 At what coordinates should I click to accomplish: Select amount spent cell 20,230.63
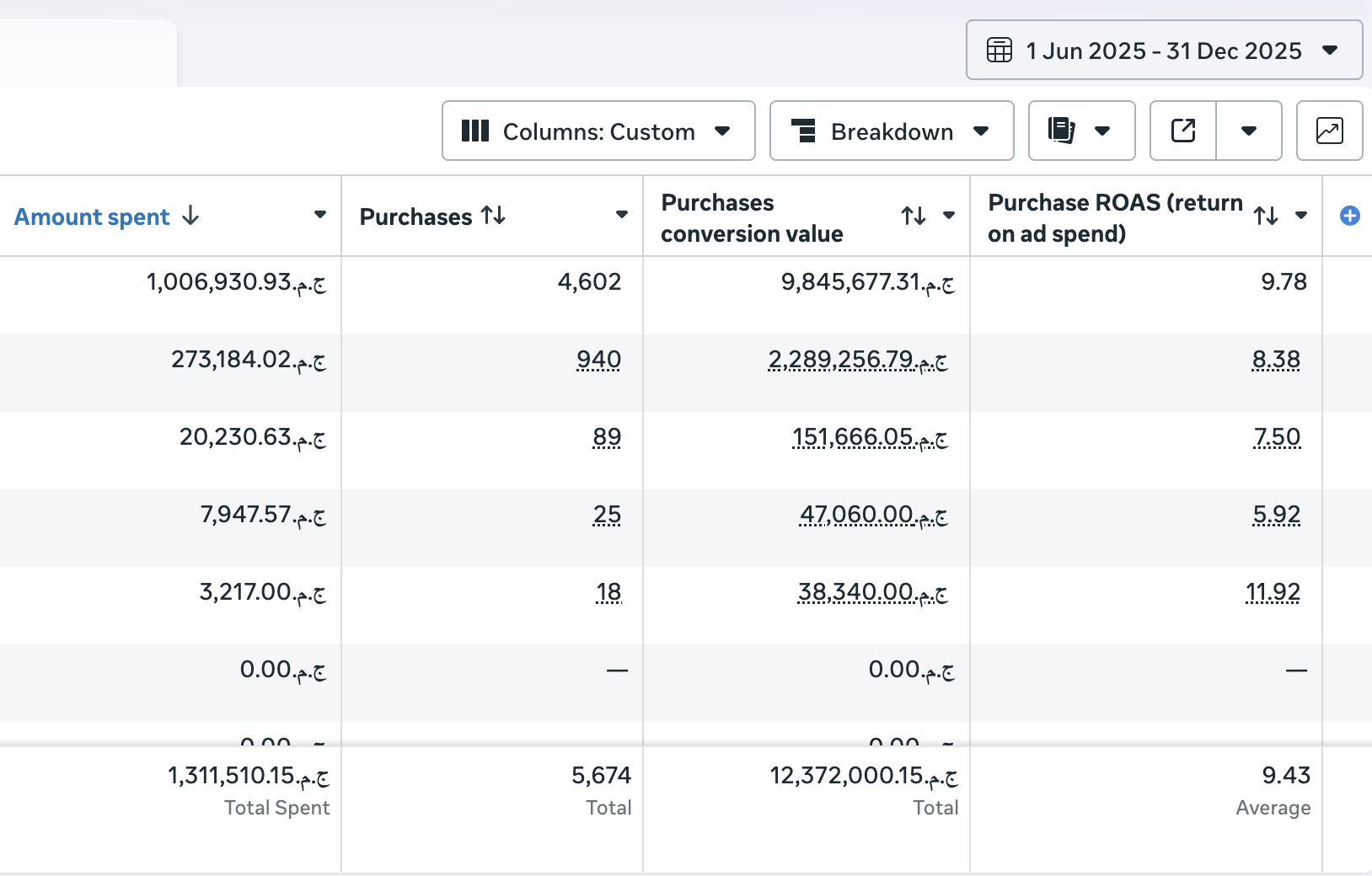(x=253, y=438)
